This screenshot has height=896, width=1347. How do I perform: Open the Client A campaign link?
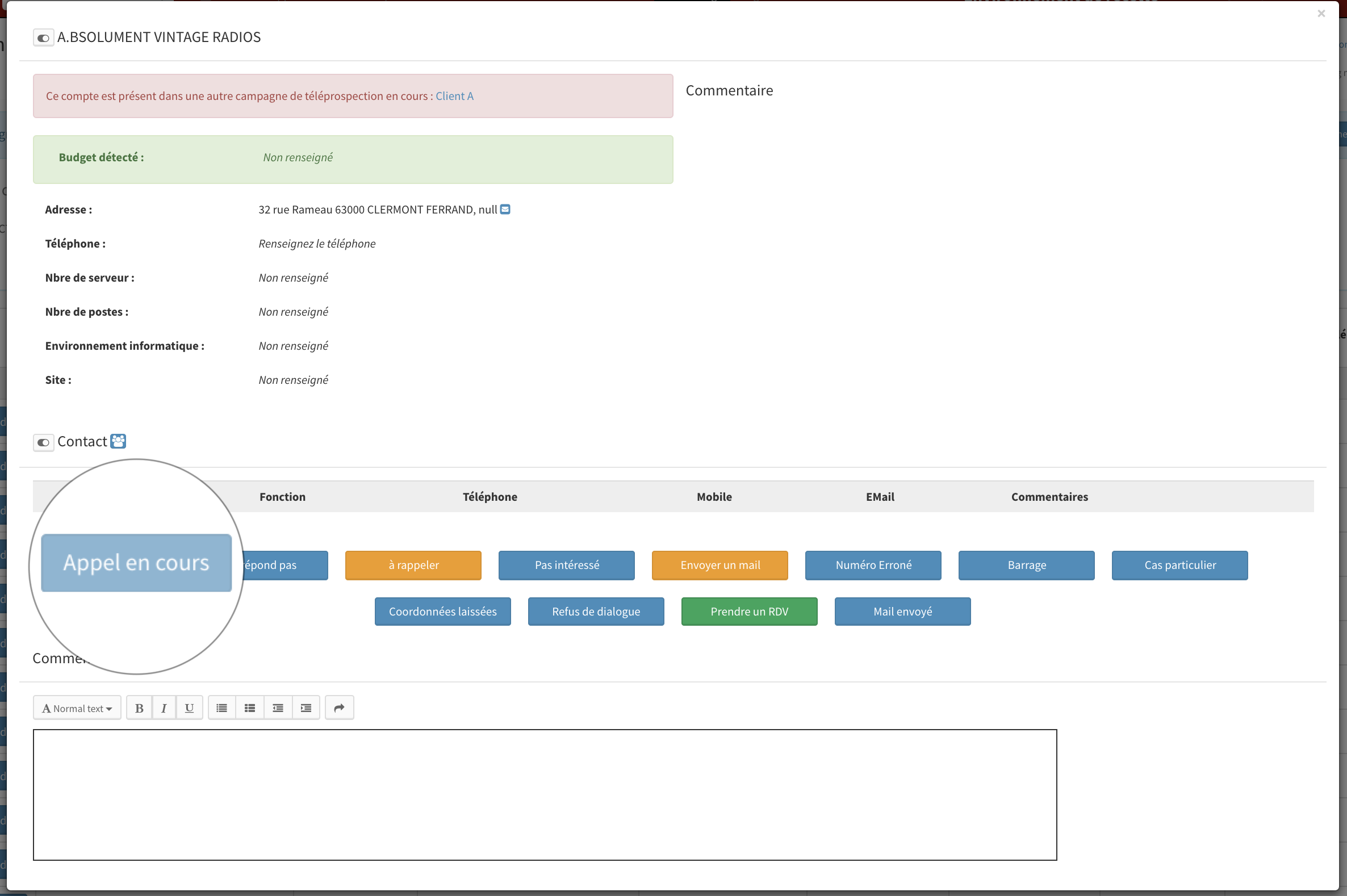click(454, 96)
